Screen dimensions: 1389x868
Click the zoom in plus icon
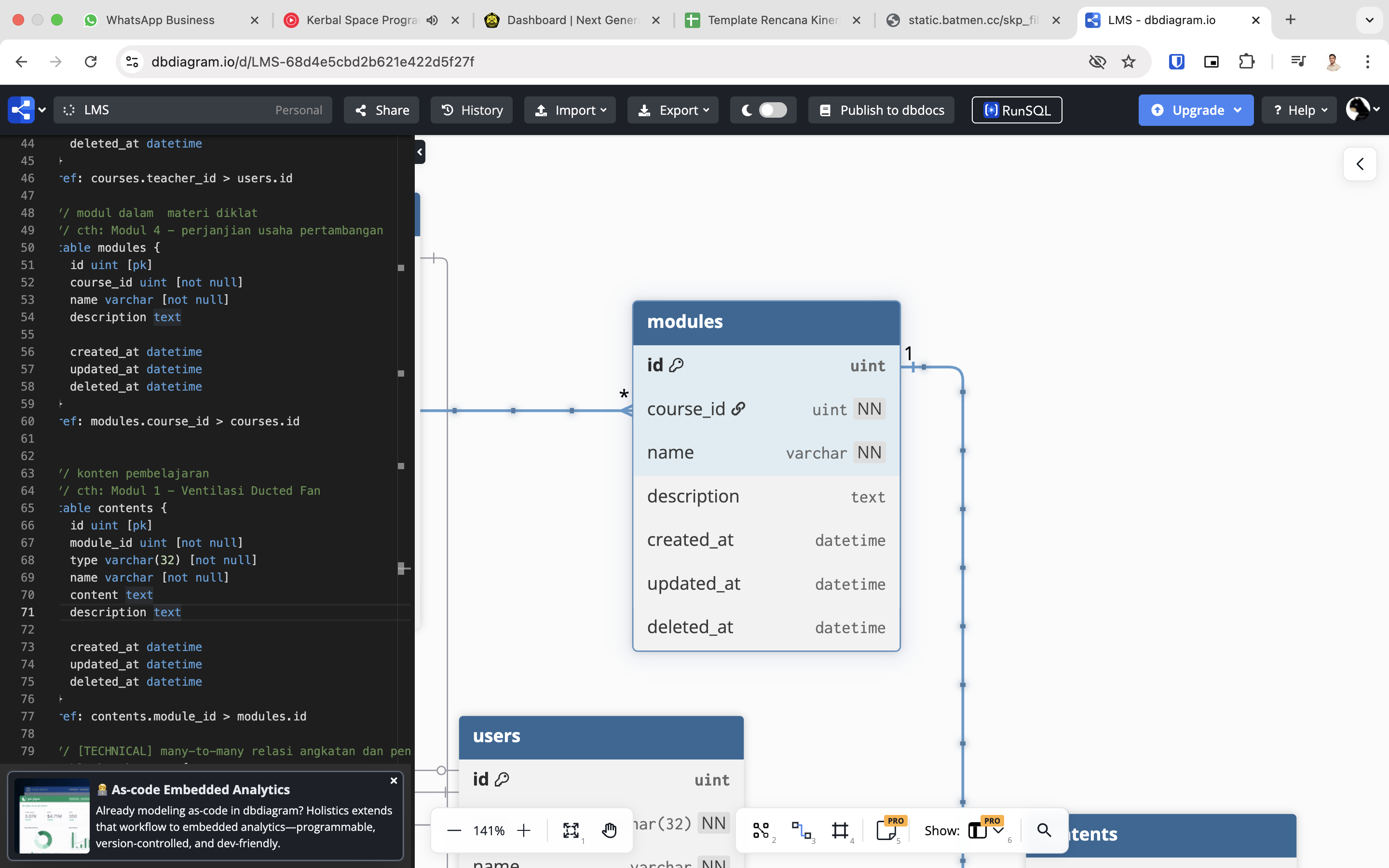pyautogui.click(x=523, y=830)
